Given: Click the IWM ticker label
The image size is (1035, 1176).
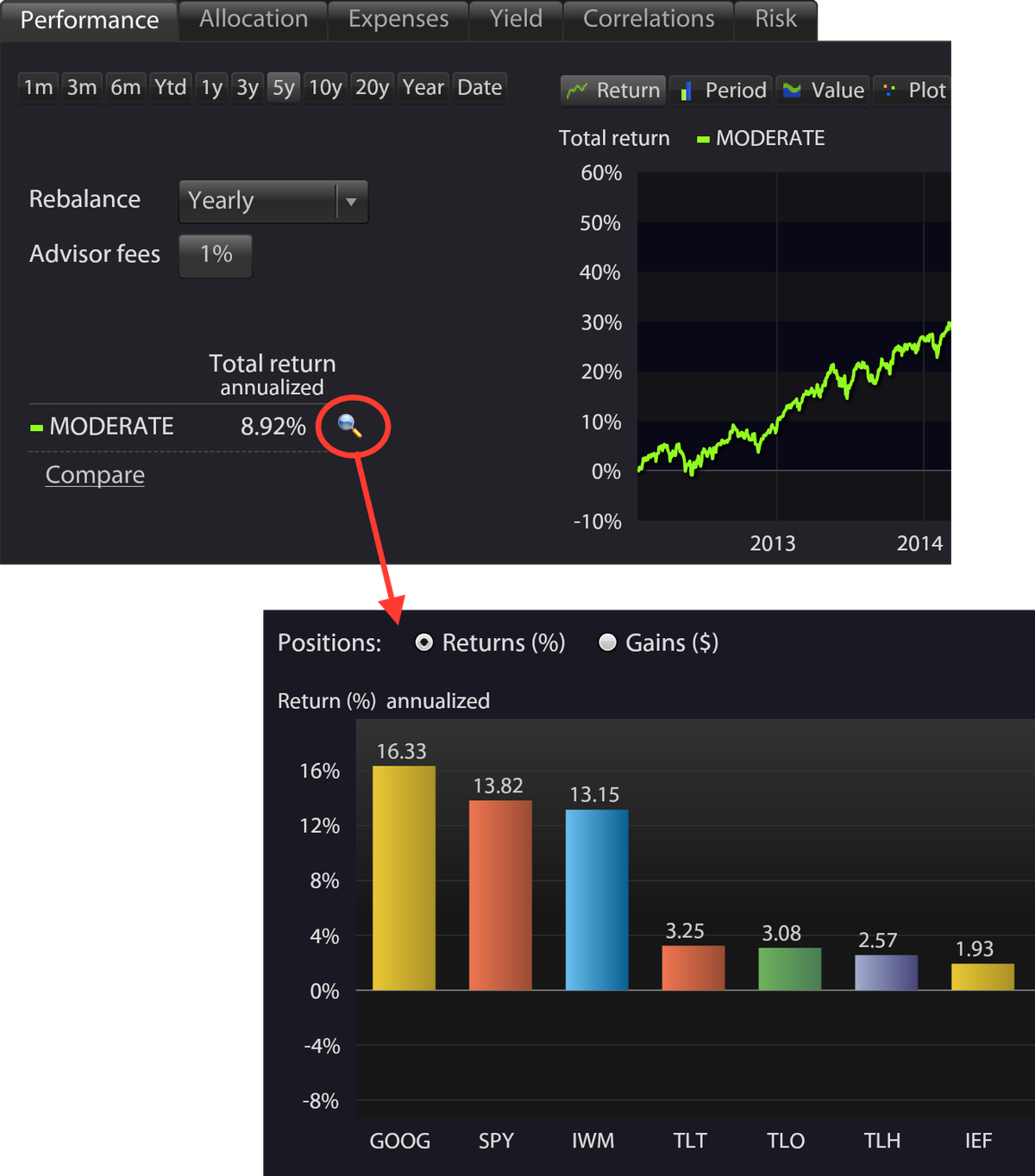Looking at the screenshot, I should click(x=593, y=1141).
